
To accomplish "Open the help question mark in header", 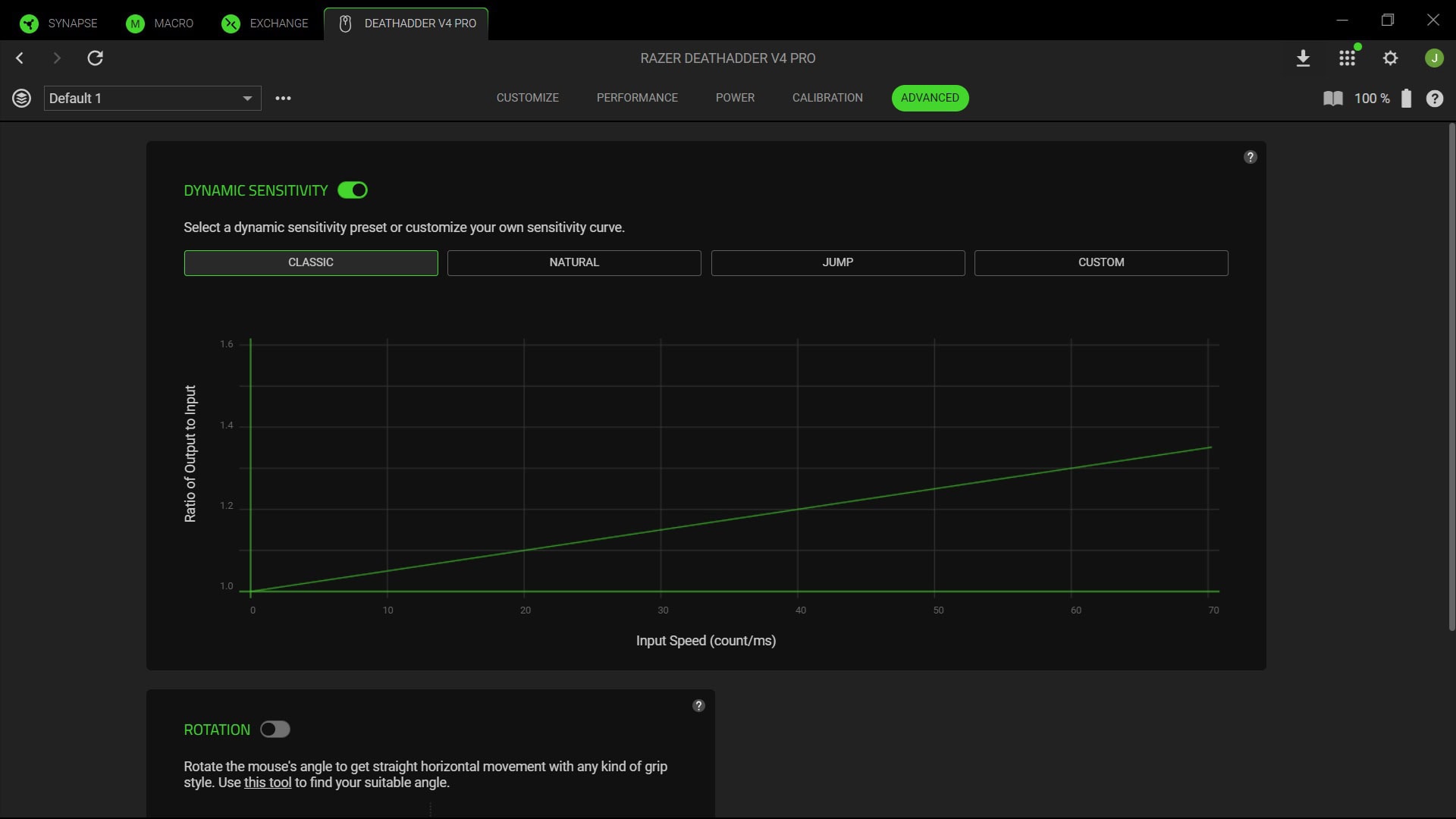I will (x=1434, y=99).
